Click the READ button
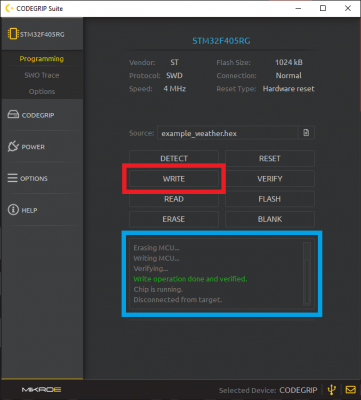 pyautogui.click(x=174, y=199)
